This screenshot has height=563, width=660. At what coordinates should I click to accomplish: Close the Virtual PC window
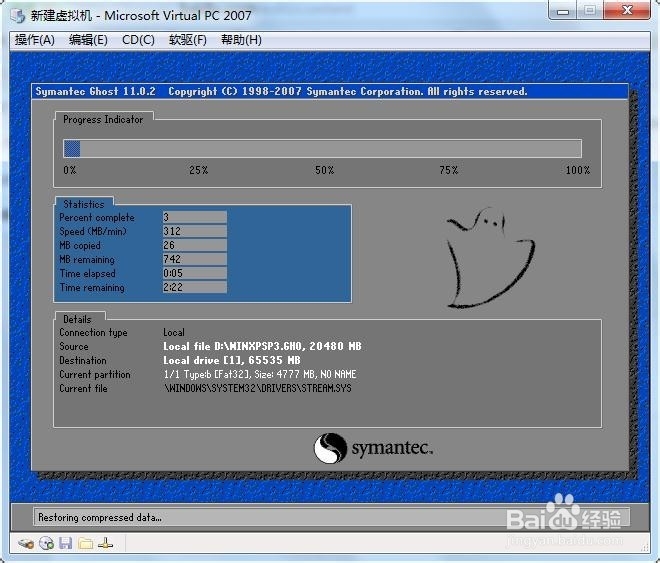coord(627,11)
